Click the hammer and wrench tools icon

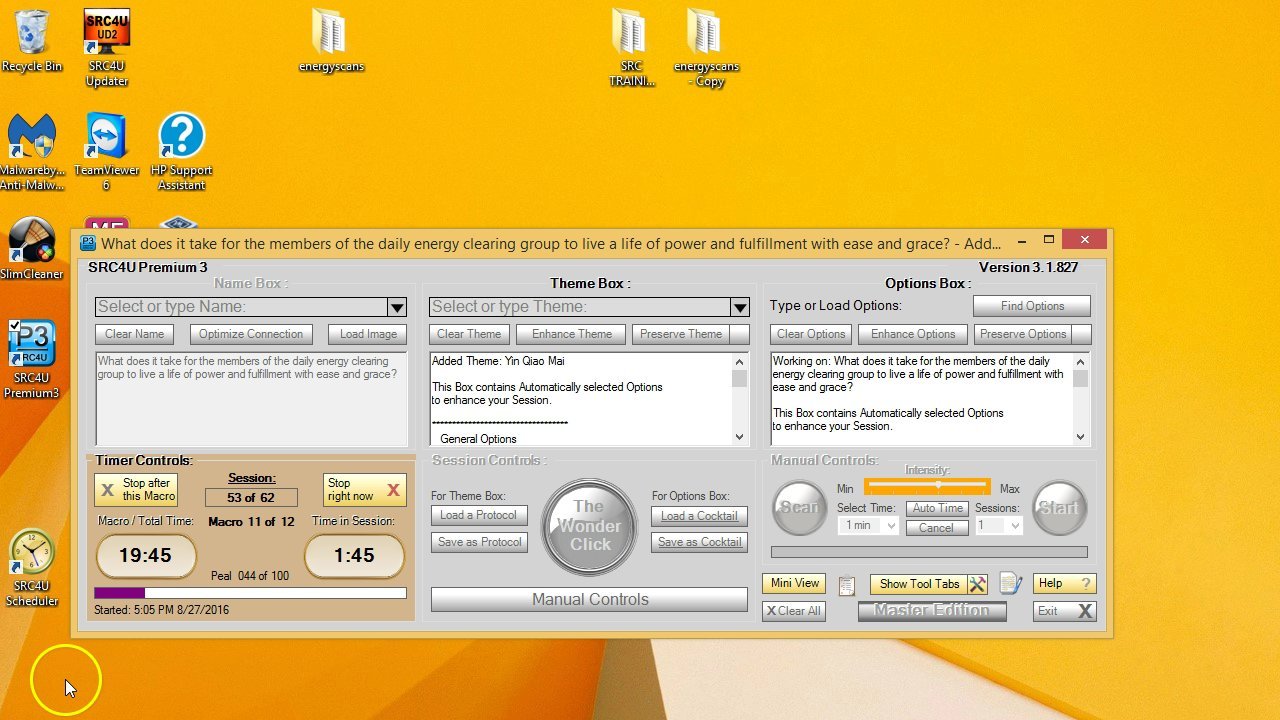(x=977, y=584)
